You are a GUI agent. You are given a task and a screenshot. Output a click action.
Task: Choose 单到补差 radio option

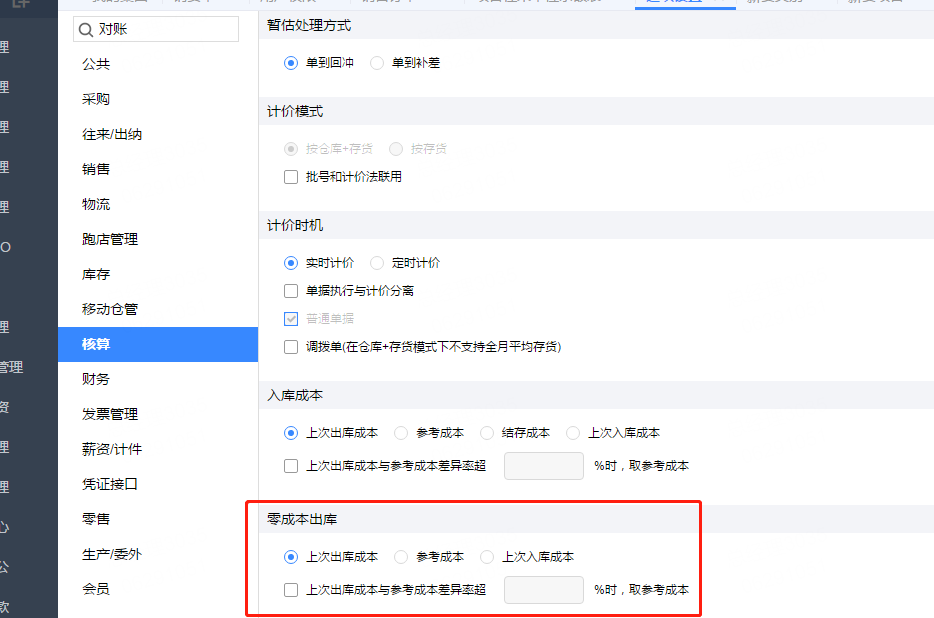tap(377, 63)
